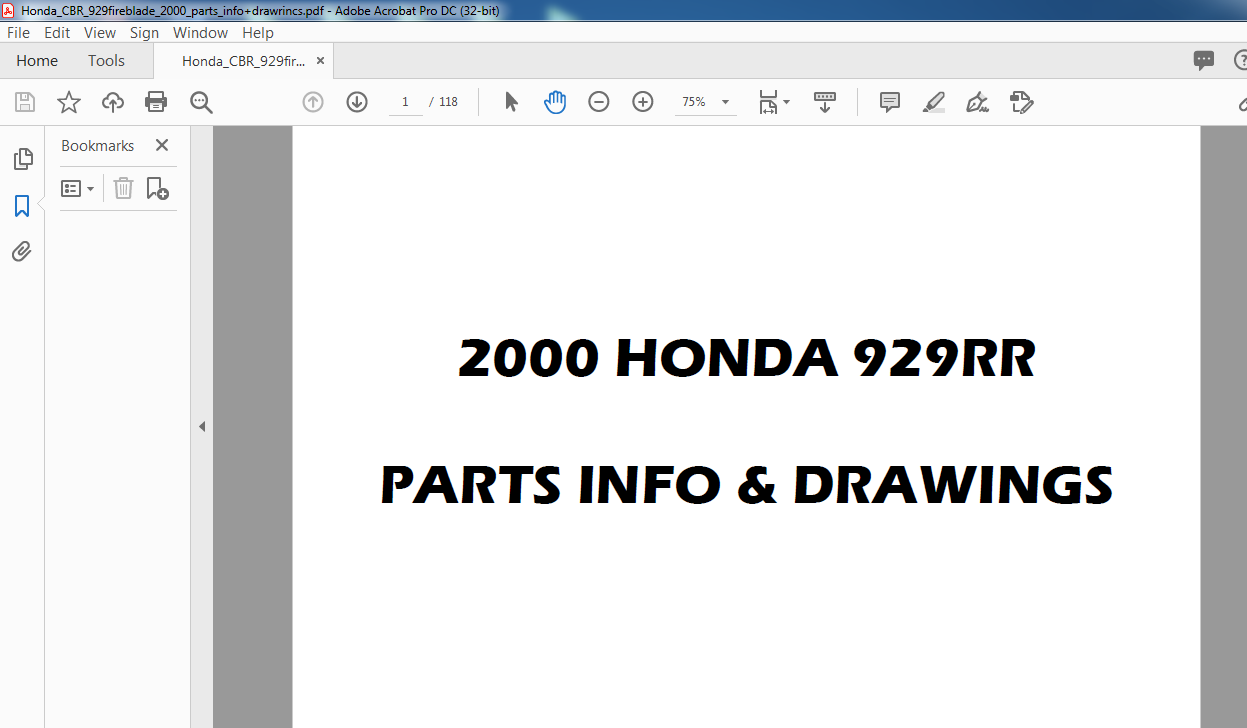Viewport: 1247px width, 728px height.
Task: Open the Sign menu
Action: 144,33
